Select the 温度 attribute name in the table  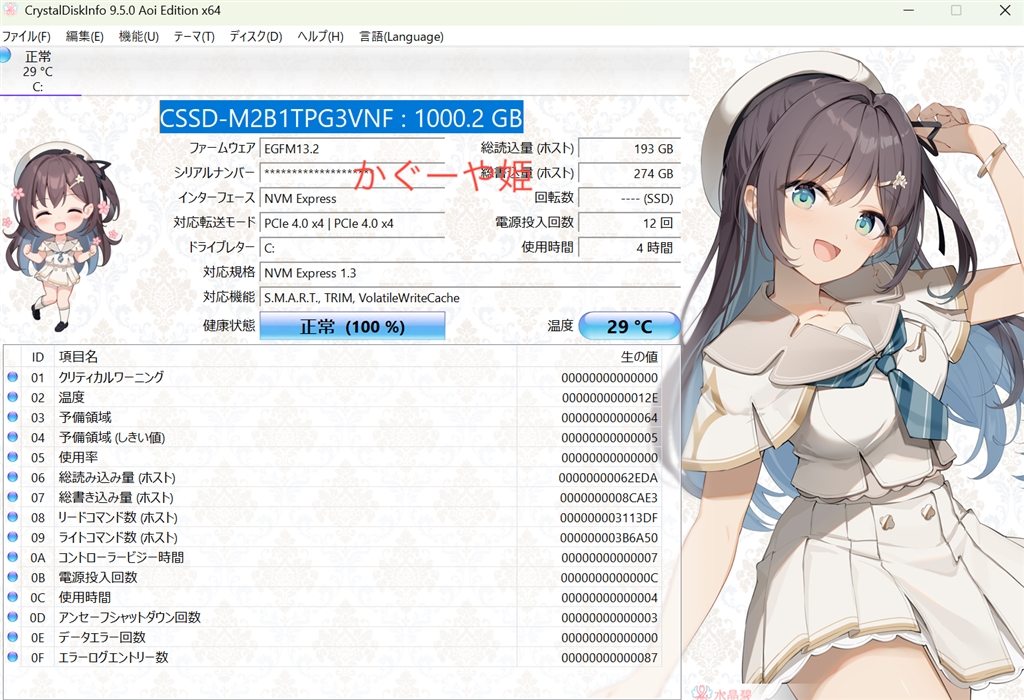71,397
